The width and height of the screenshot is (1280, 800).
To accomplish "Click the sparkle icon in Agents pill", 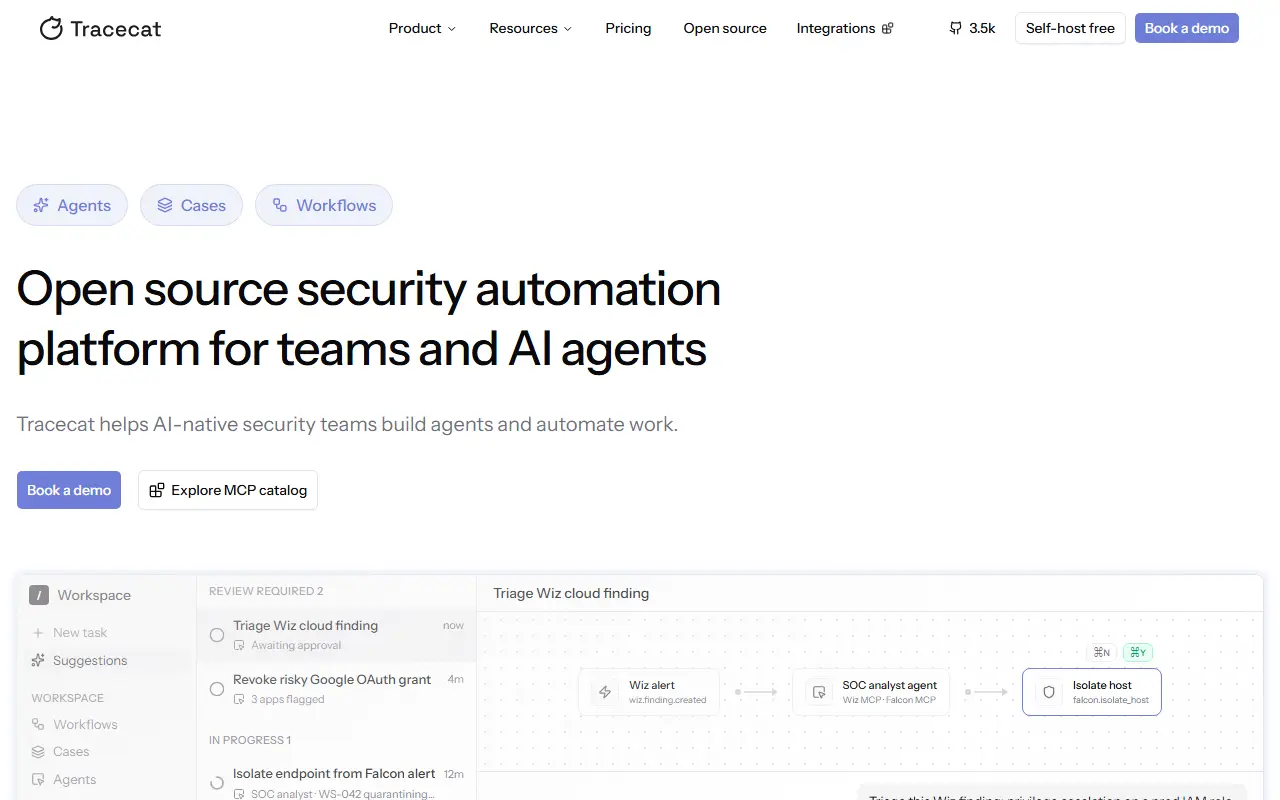I will pyautogui.click(x=41, y=205).
